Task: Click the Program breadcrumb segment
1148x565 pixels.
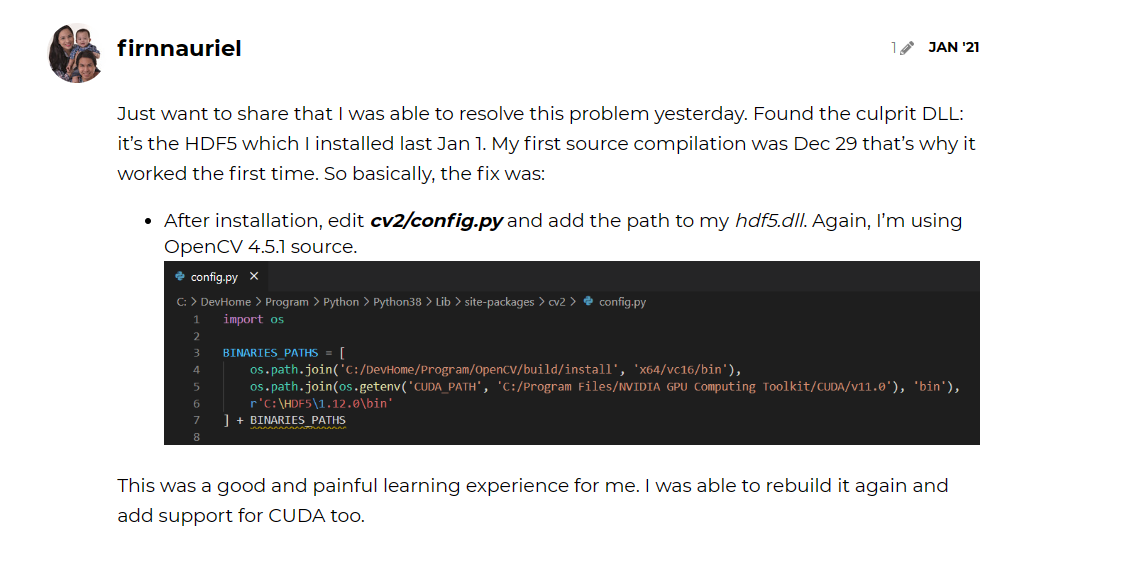Action: click(286, 302)
